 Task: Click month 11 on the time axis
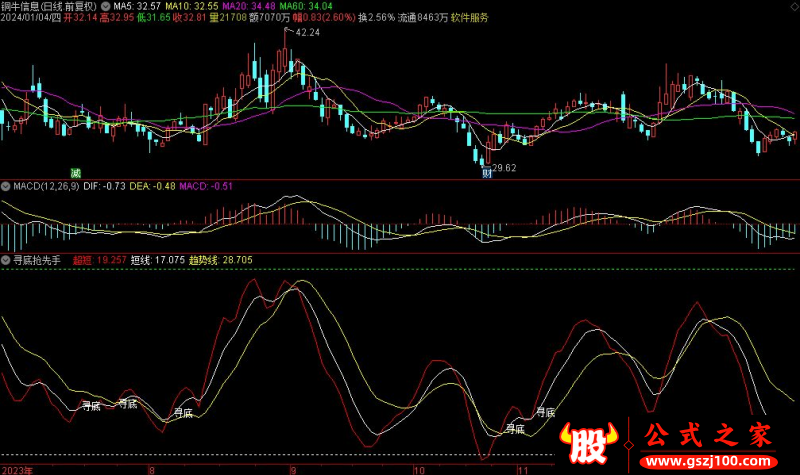click(523, 470)
